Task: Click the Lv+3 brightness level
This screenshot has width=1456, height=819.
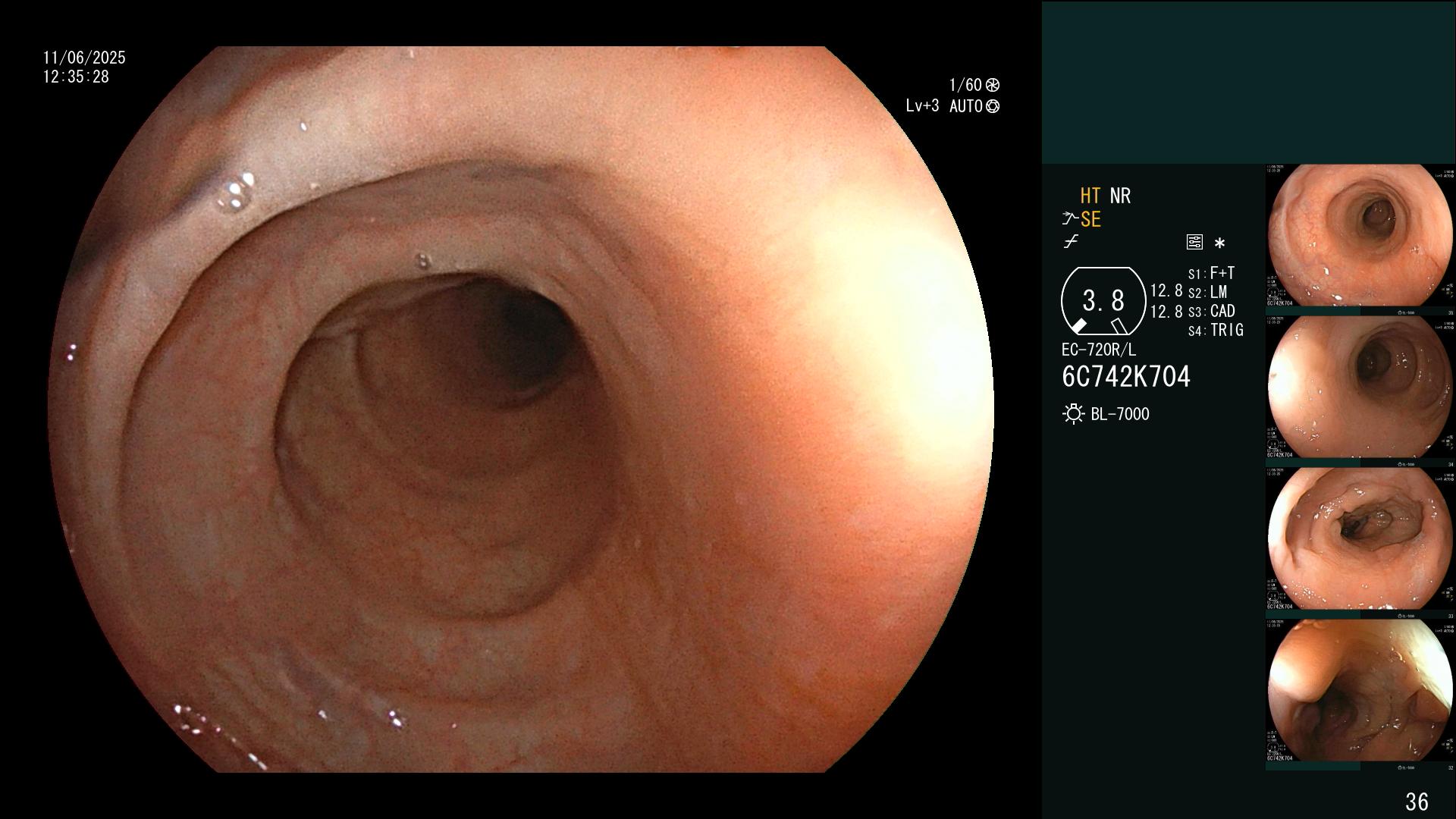Action: click(x=922, y=105)
